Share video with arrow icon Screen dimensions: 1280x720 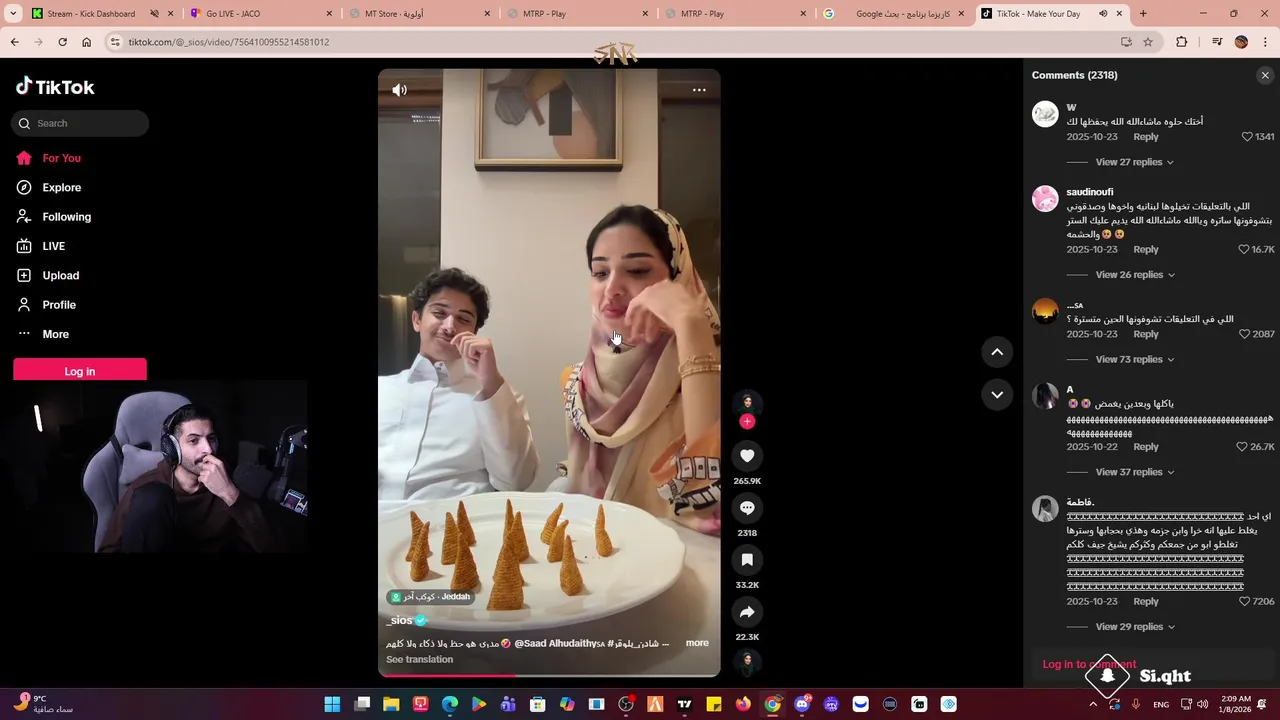[747, 612]
